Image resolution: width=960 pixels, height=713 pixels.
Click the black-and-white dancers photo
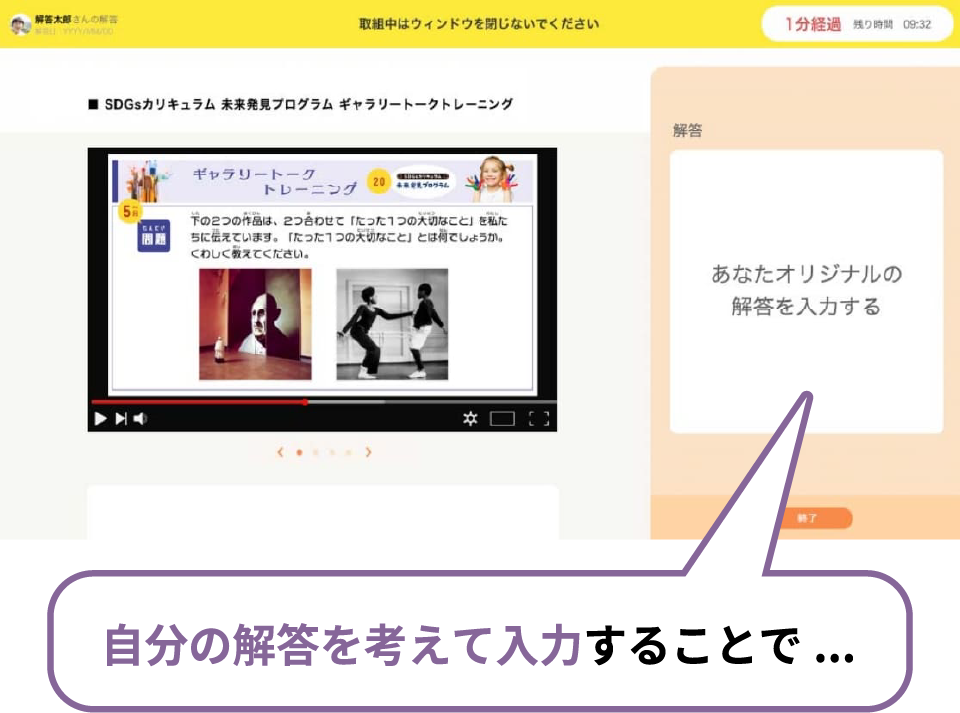click(x=392, y=324)
